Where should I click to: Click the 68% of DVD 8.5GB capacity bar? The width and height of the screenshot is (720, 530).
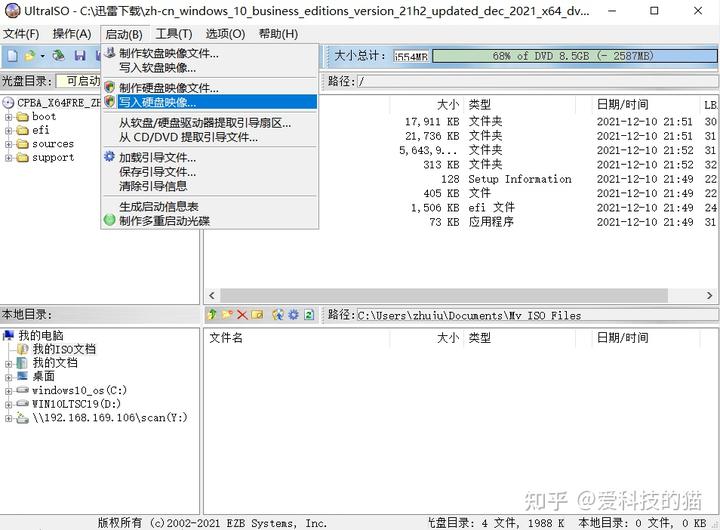click(574, 56)
